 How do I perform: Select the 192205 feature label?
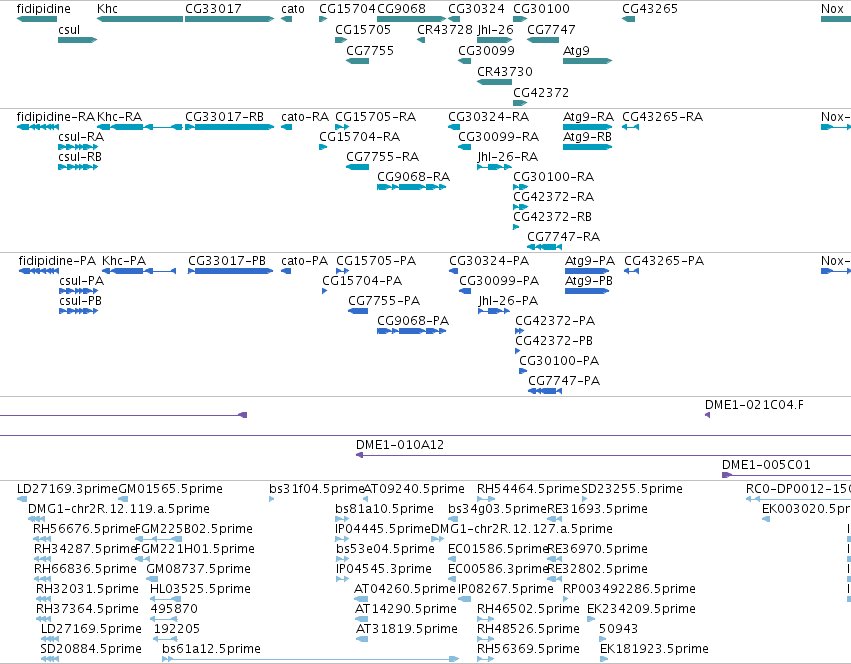[x=177, y=629]
